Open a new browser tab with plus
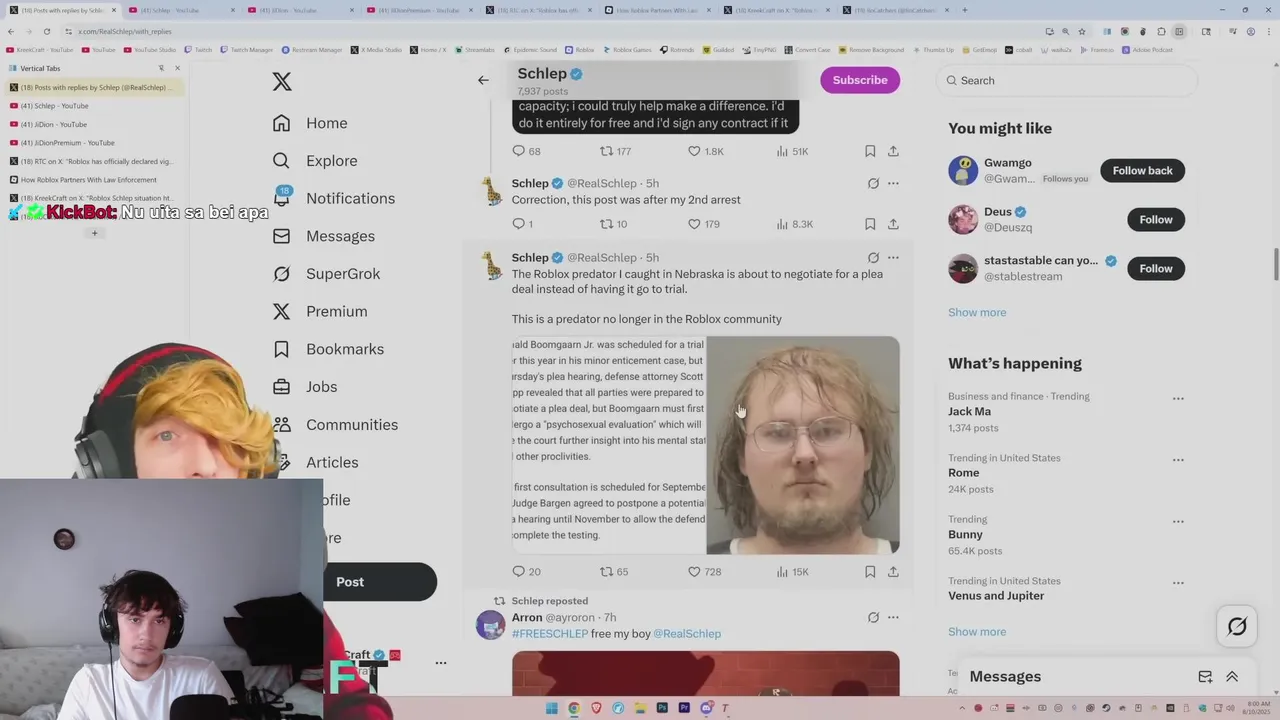Screen dimensions: 1280x720 pos(964,10)
